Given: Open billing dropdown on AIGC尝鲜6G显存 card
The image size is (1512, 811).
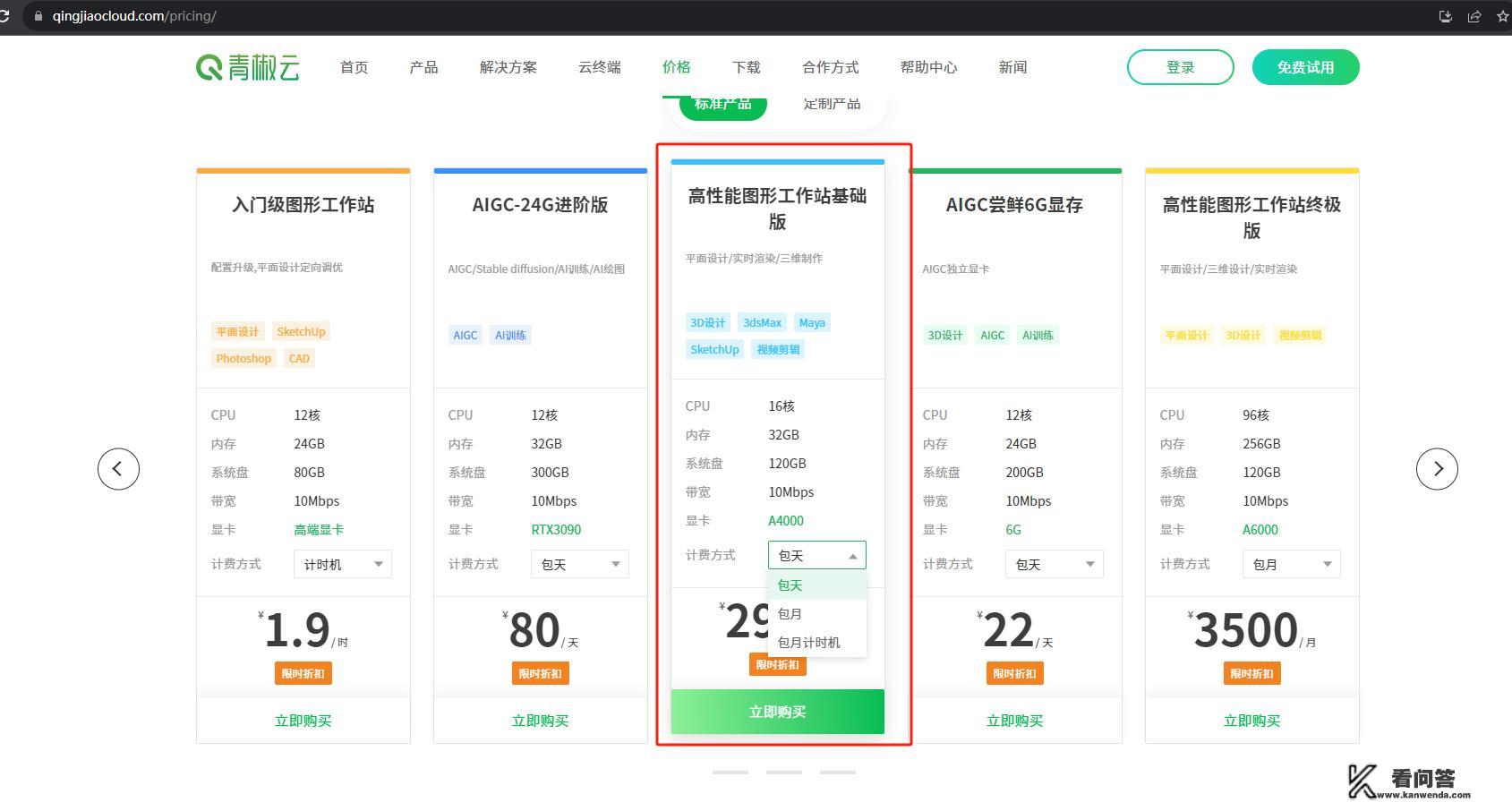Looking at the screenshot, I should coord(1055,564).
